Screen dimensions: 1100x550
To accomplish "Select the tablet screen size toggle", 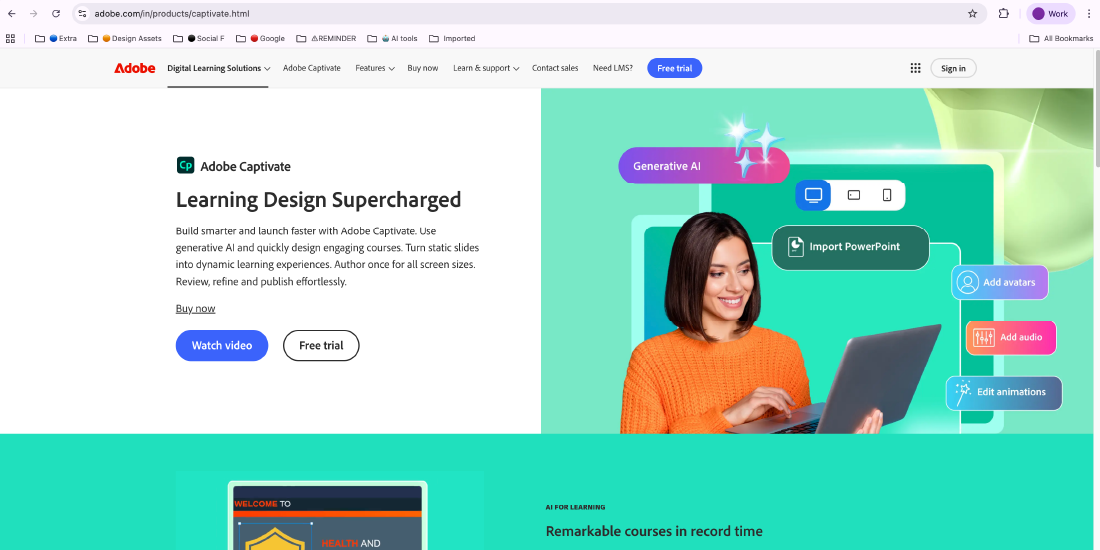I will pos(854,195).
